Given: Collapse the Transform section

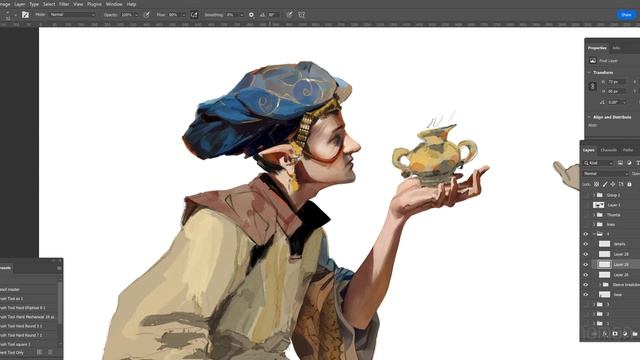Looking at the screenshot, I should 589,72.
